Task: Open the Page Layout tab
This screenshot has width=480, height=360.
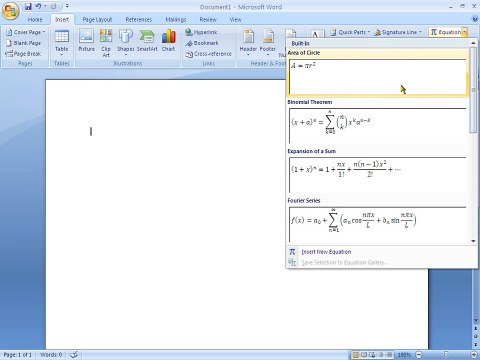Action: click(97, 20)
